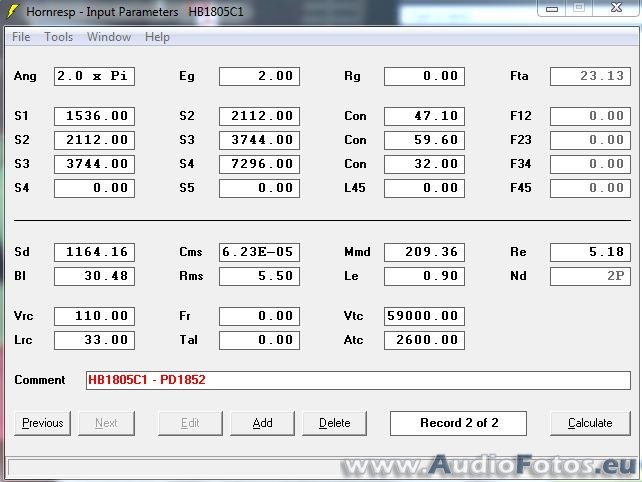Click the S5 input field
642x482 pixels.
coord(259,188)
